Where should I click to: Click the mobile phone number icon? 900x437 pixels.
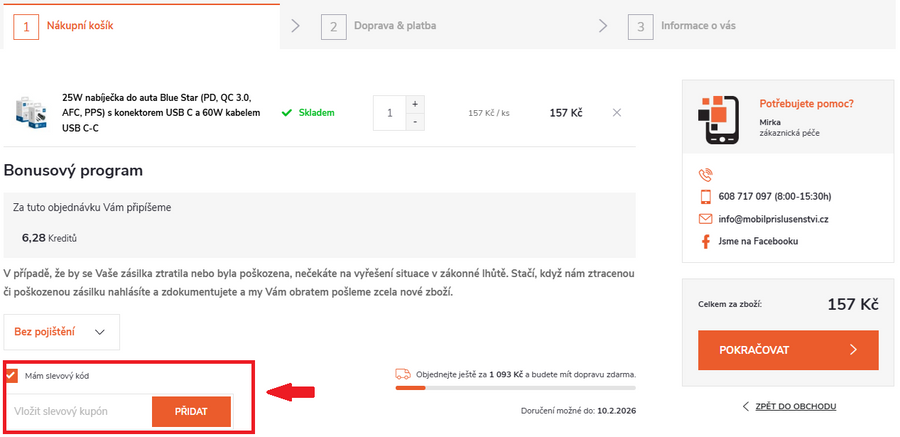[705, 196]
